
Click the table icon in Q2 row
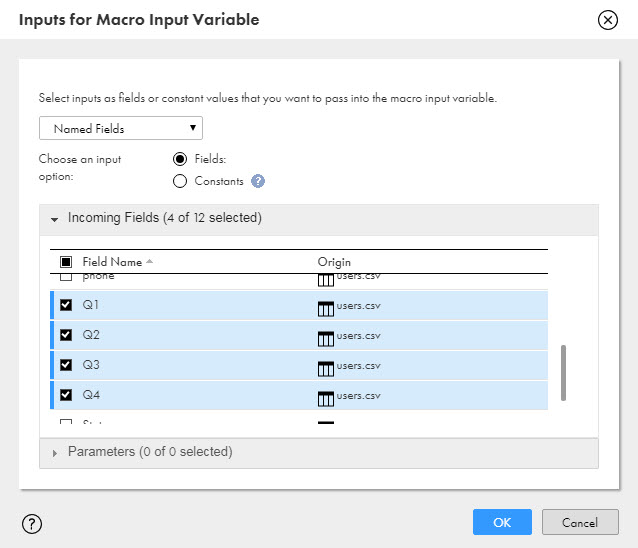pos(326,339)
